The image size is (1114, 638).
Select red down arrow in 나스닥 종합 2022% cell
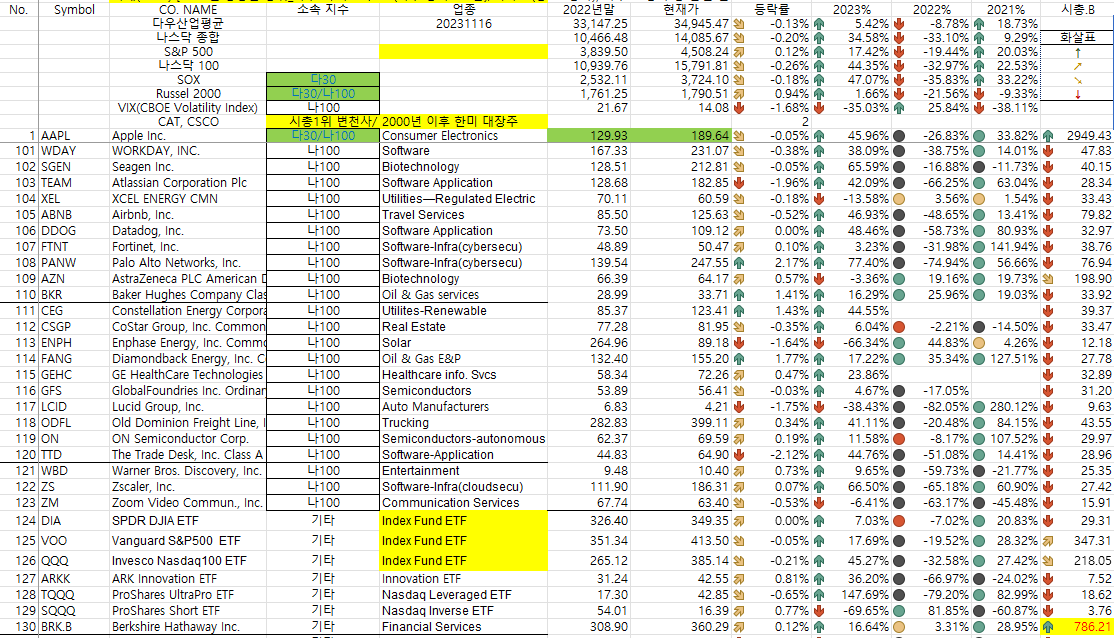899,38
